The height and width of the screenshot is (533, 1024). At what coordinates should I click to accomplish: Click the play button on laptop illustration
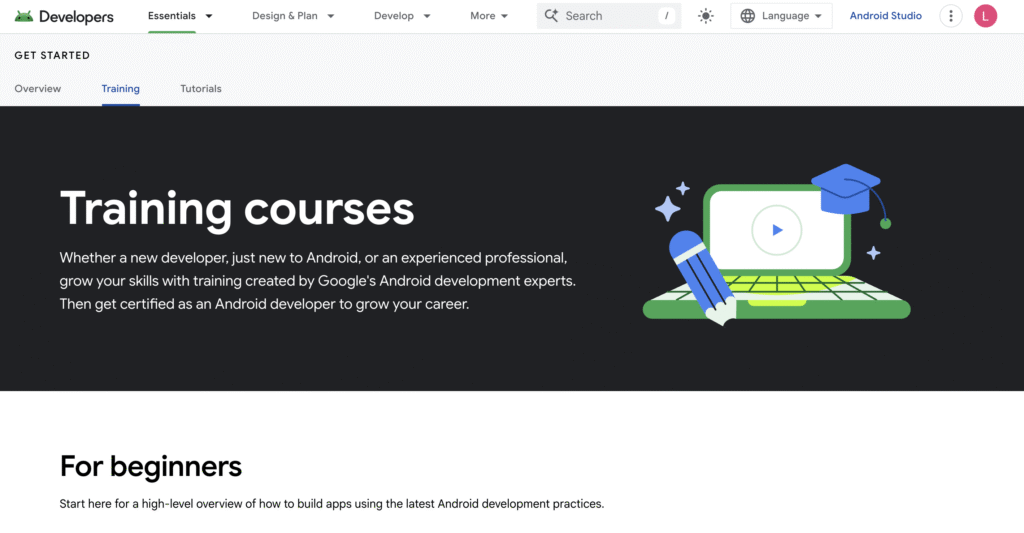[x=776, y=230]
